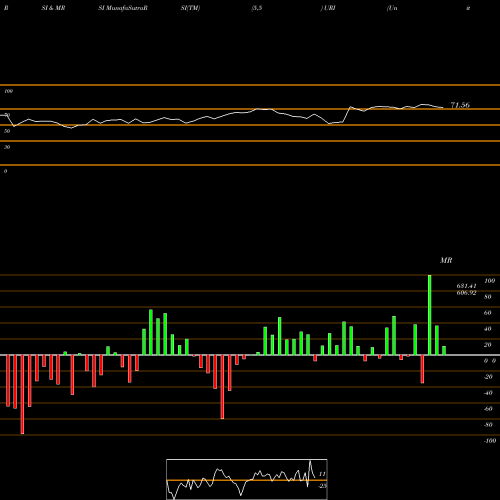Click the 100 label on the MR axis
500x500 pixels.
[x=489, y=281]
